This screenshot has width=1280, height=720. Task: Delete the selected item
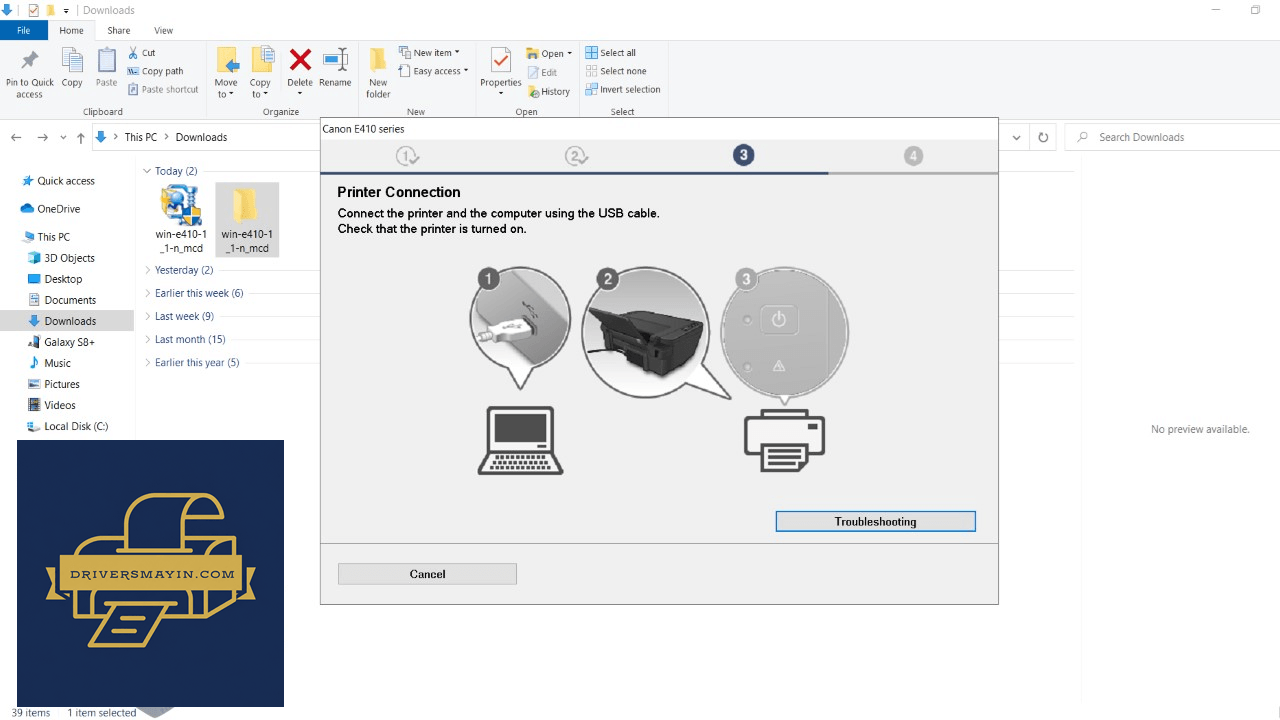(x=300, y=73)
